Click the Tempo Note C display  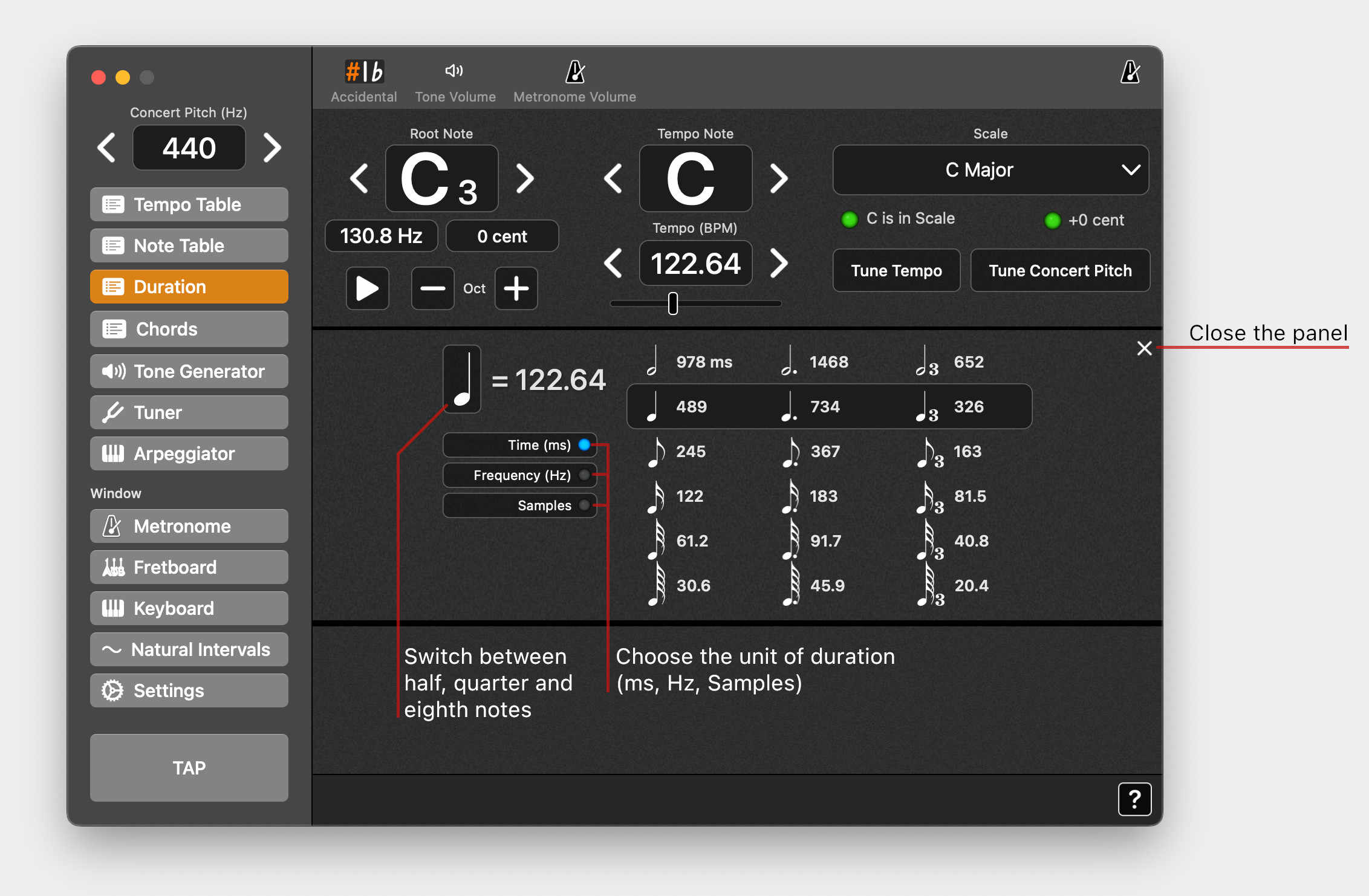point(696,178)
